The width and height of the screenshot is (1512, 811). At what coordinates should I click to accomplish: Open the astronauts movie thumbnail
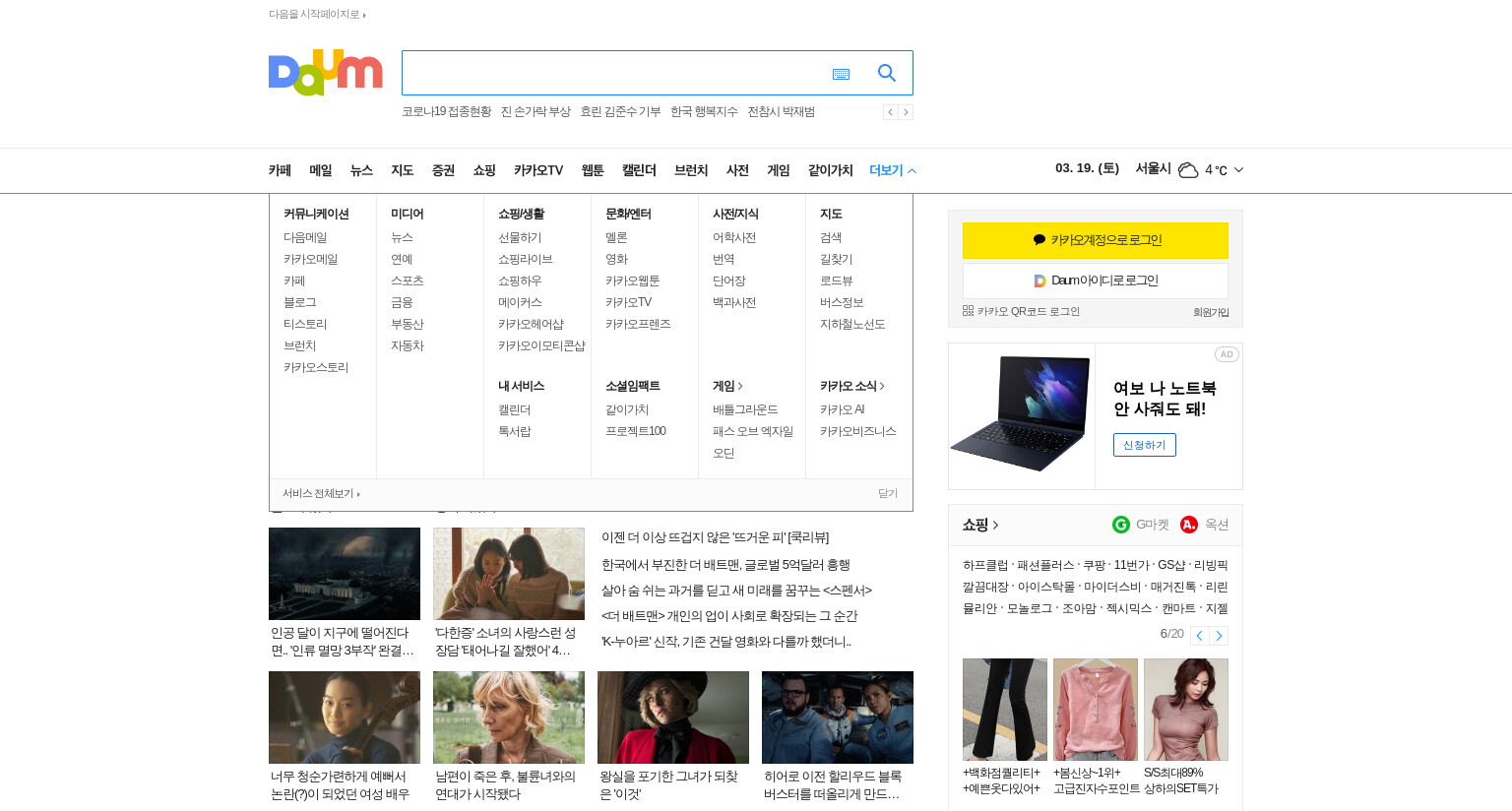click(838, 717)
